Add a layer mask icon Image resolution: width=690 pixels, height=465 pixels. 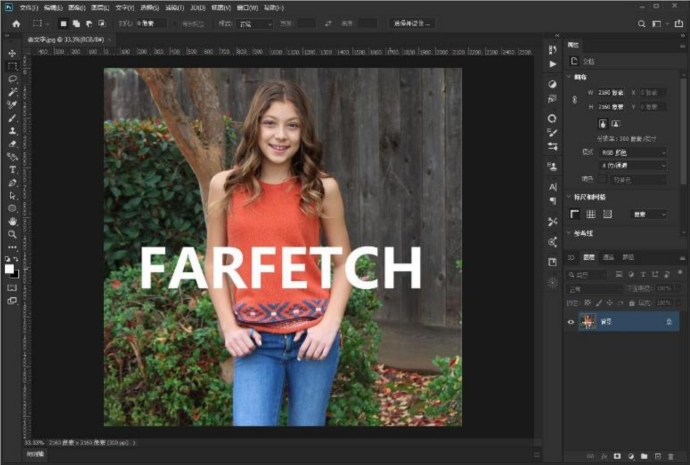click(617, 457)
